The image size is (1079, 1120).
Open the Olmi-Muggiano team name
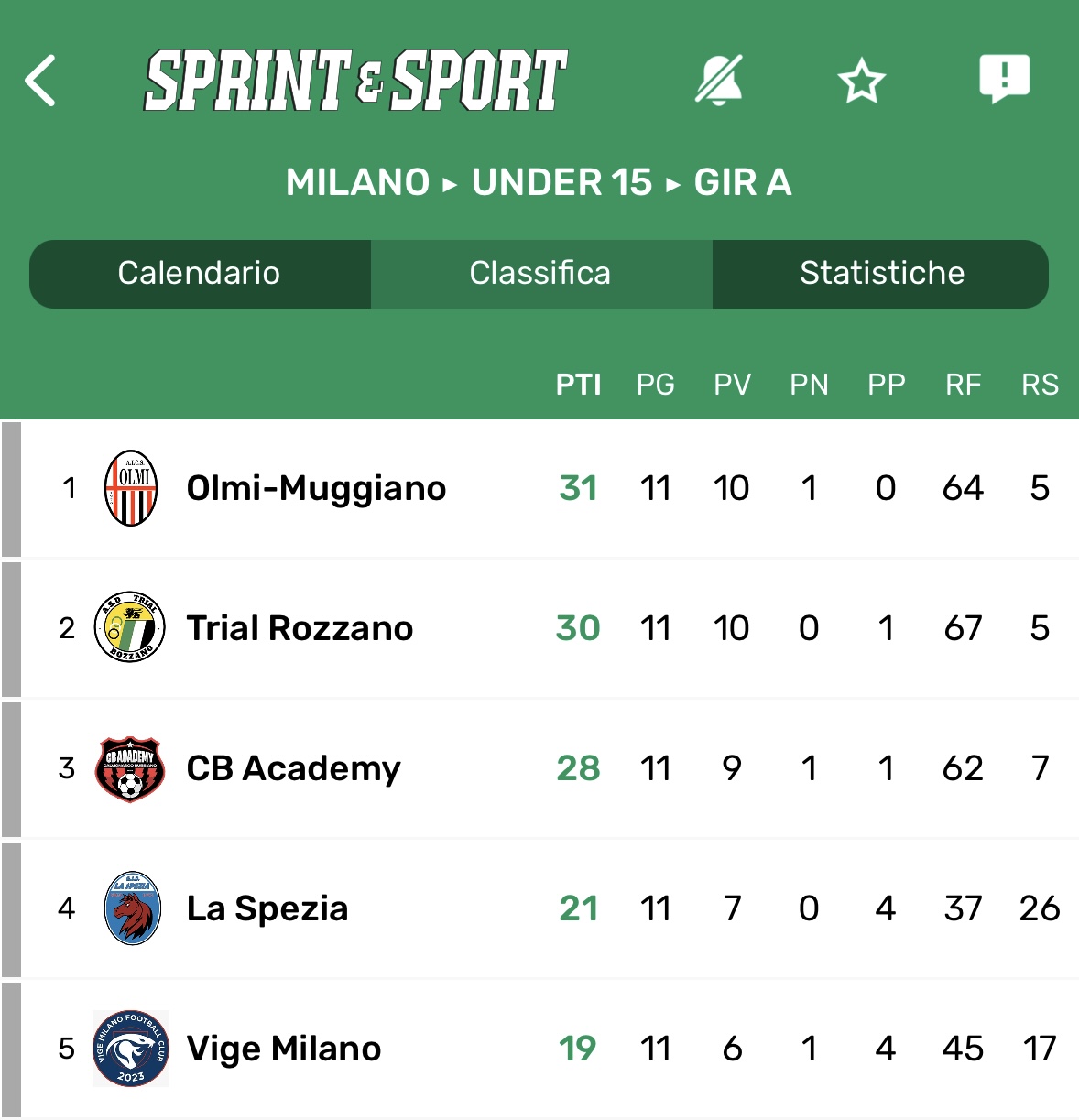pos(316,488)
